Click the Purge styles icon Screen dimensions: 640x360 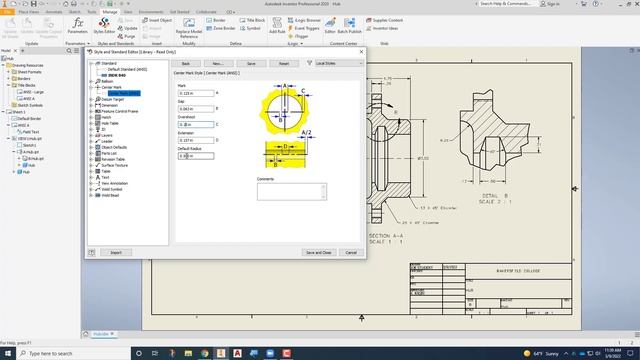click(x=127, y=36)
